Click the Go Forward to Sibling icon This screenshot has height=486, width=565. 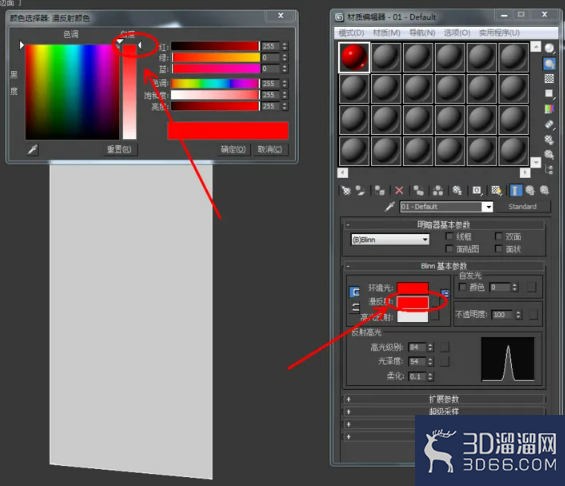pos(544,190)
